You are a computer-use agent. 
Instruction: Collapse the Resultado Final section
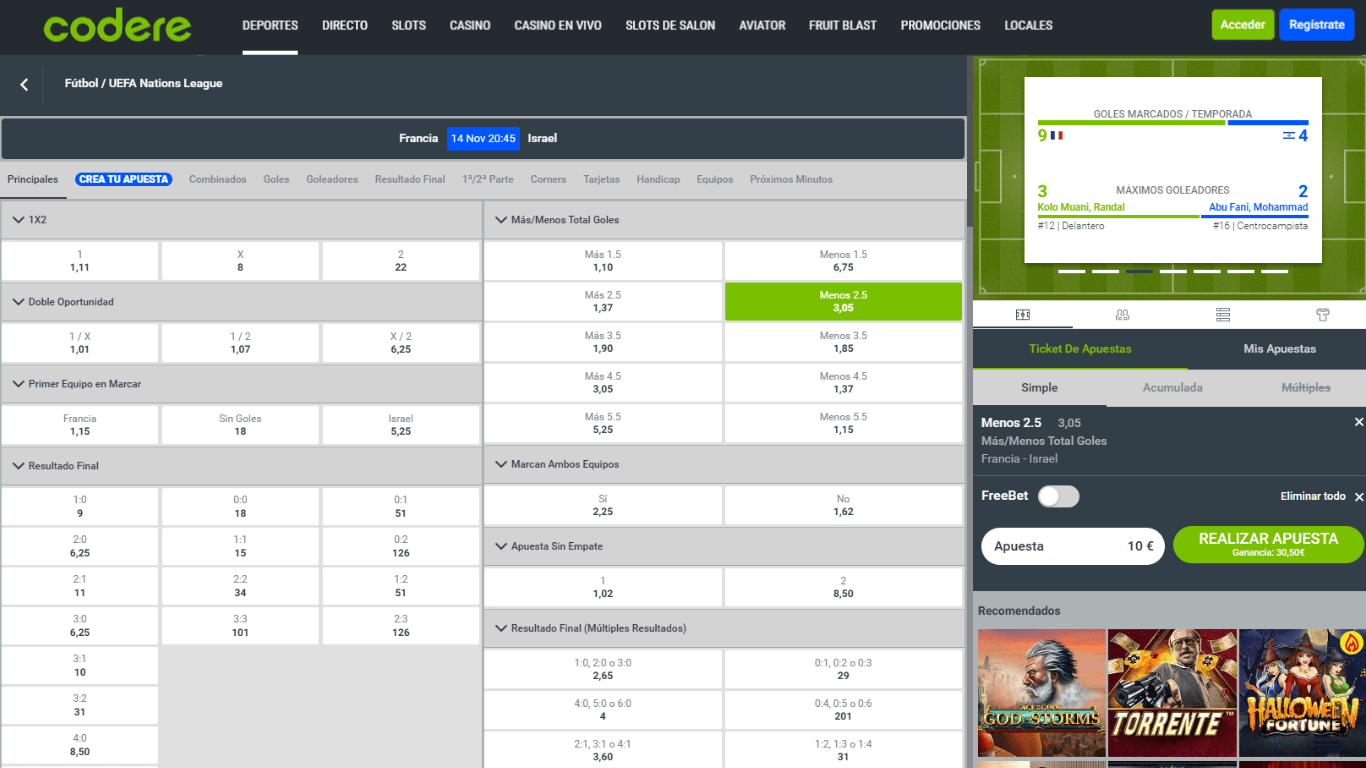241,465
